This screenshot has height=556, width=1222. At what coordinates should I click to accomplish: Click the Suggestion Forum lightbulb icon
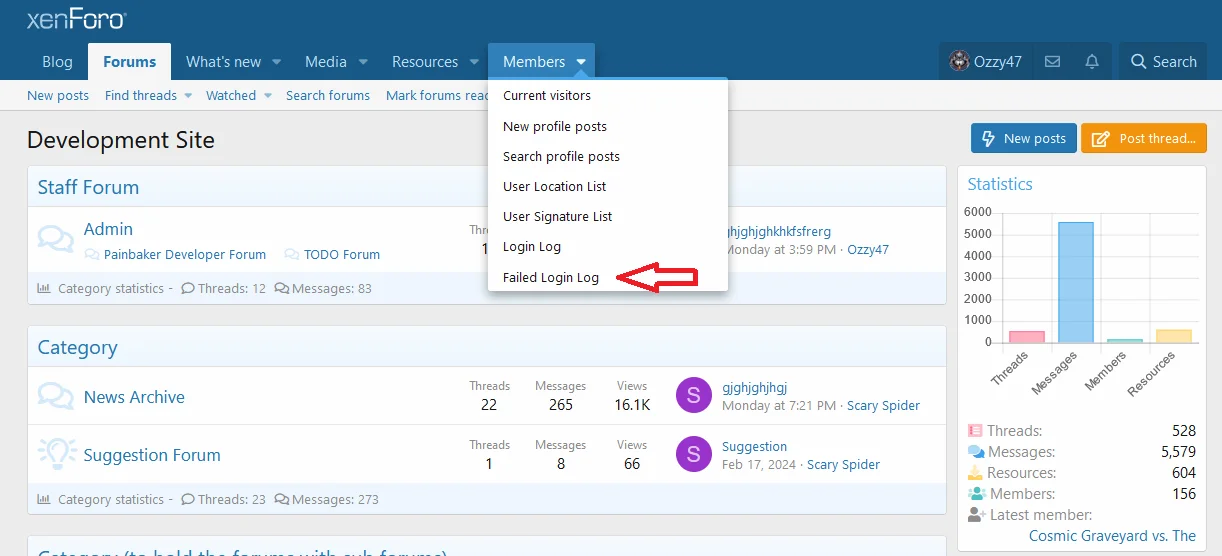[57, 454]
